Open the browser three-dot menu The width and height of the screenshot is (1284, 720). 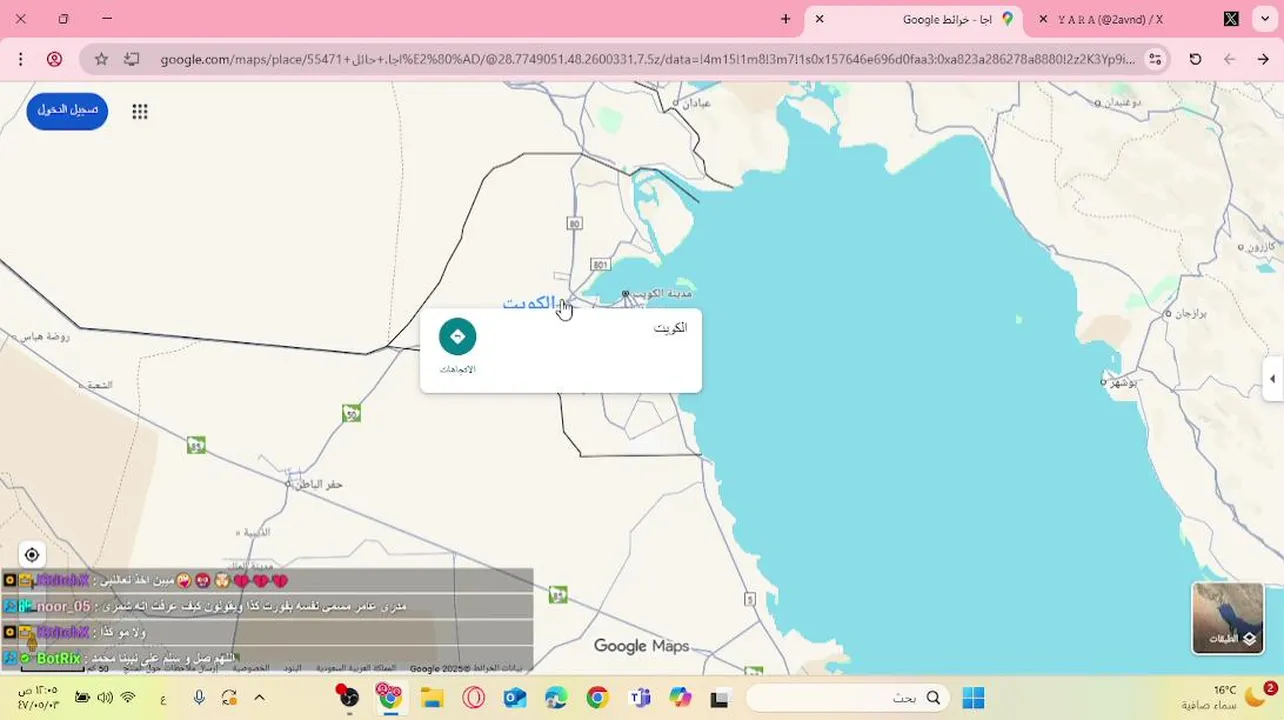click(x=20, y=59)
